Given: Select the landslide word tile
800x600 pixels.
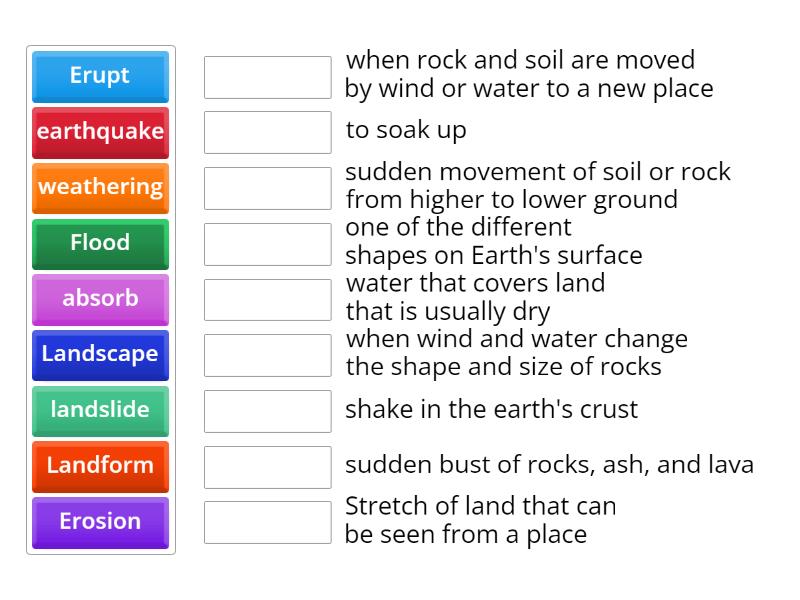Looking at the screenshot, I should (x=99, y=411).
